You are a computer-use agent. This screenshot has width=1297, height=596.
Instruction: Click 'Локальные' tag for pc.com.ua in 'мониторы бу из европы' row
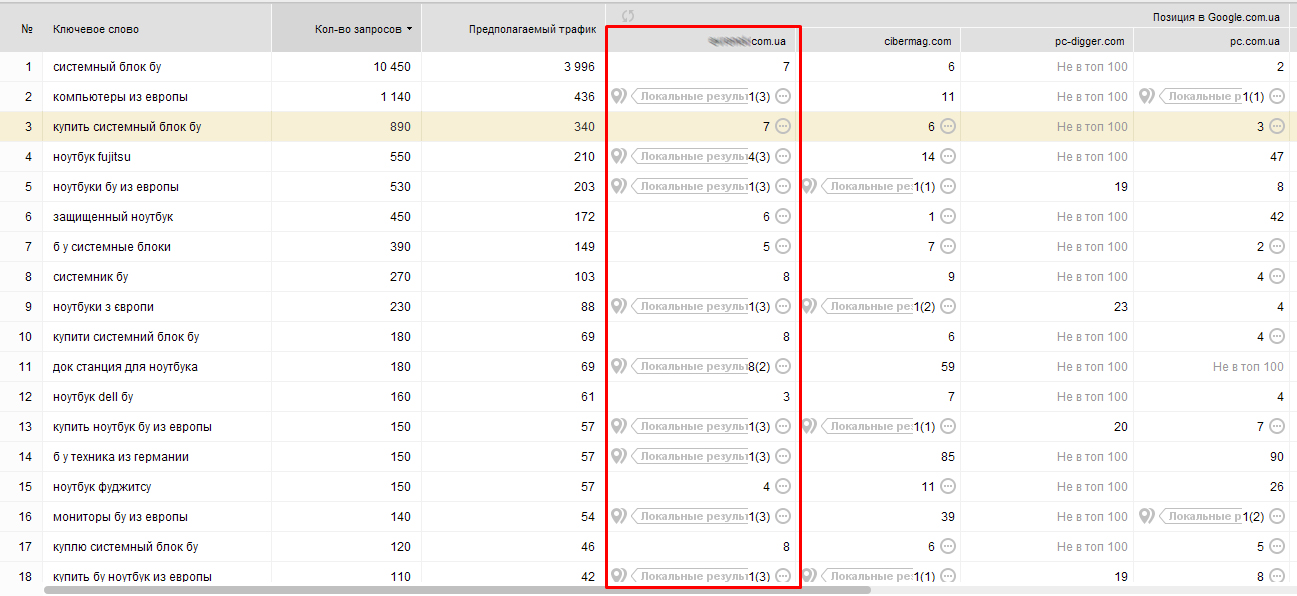coord(1200,517)
